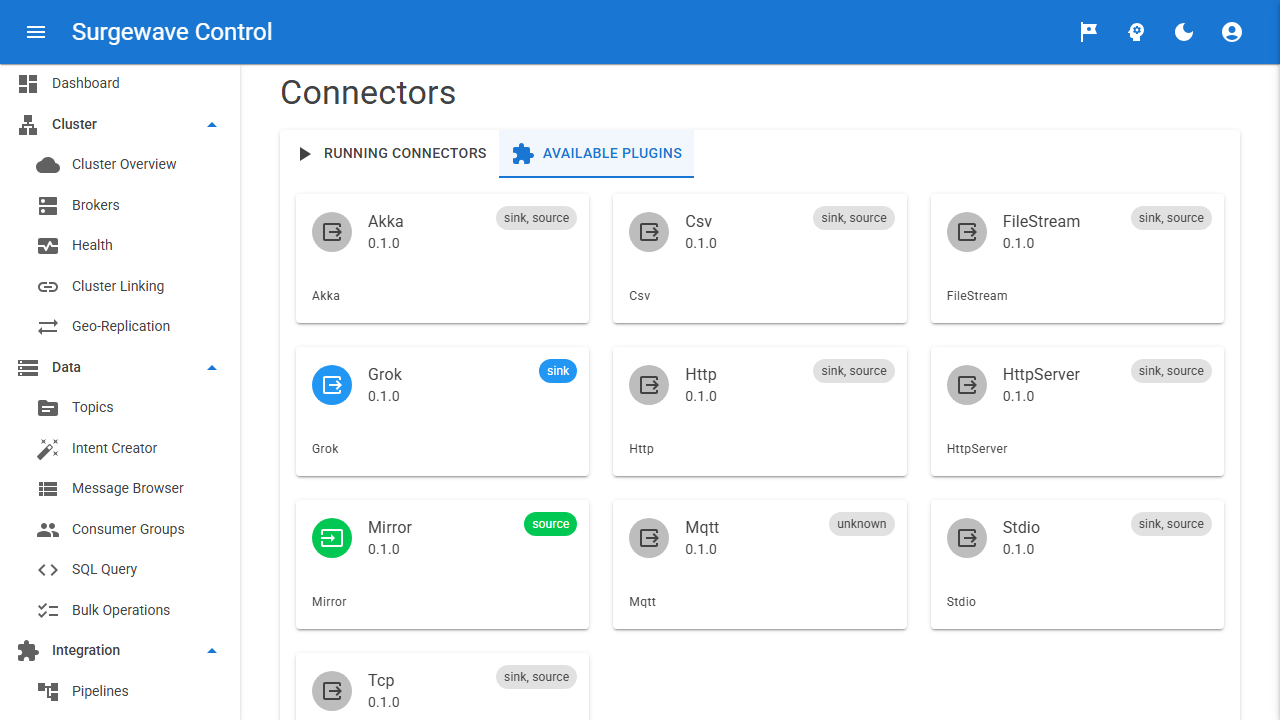Collapse the Integration section arrow
The width and height of the screenshot is (1280, 720).
click(x=211, y=651)
